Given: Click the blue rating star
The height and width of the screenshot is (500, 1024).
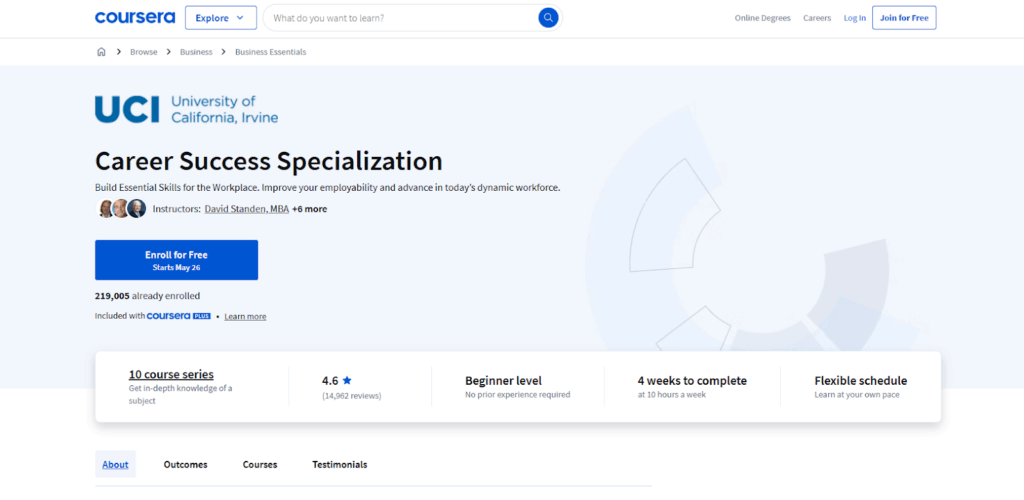Looking at the screenshot, I should pyautogui.click(x=347, y=381).
